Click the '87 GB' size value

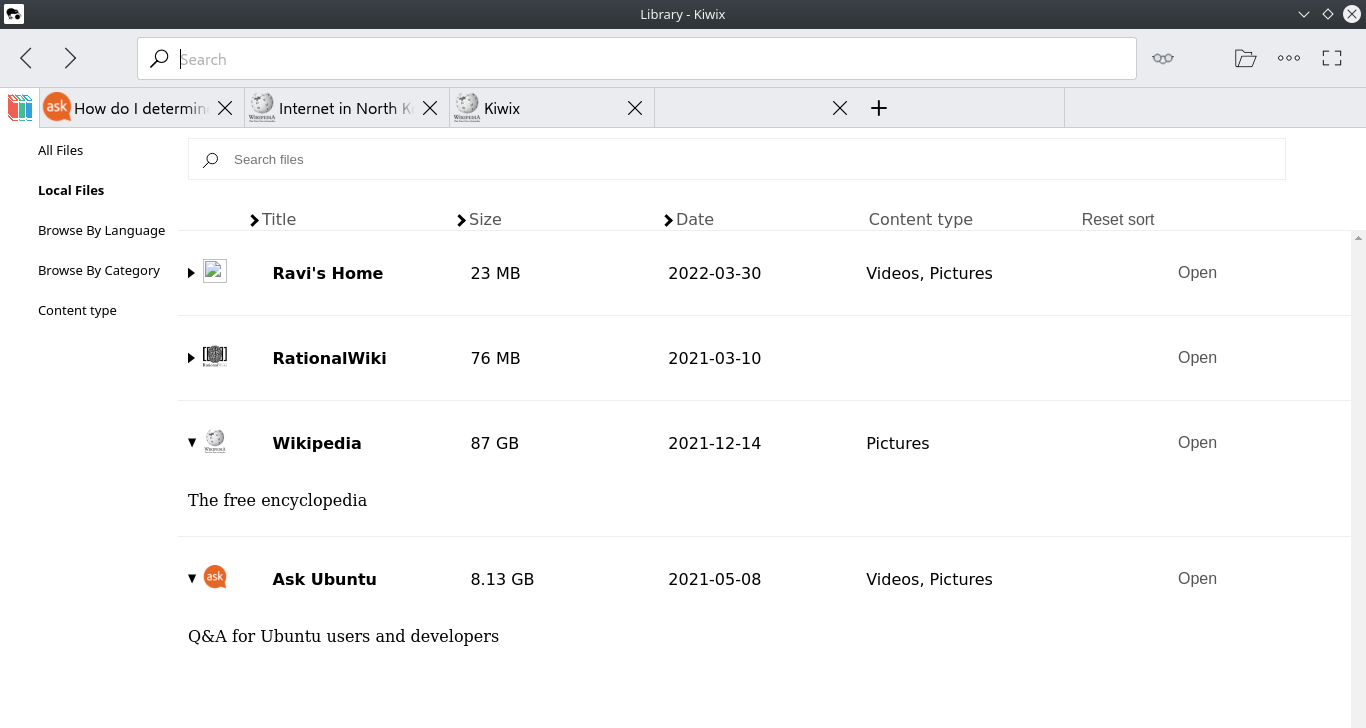(494, 443)
